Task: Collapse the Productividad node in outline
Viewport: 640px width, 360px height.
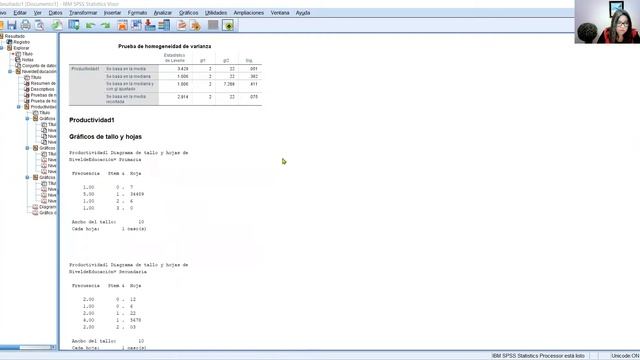Action: coord(19,107)
